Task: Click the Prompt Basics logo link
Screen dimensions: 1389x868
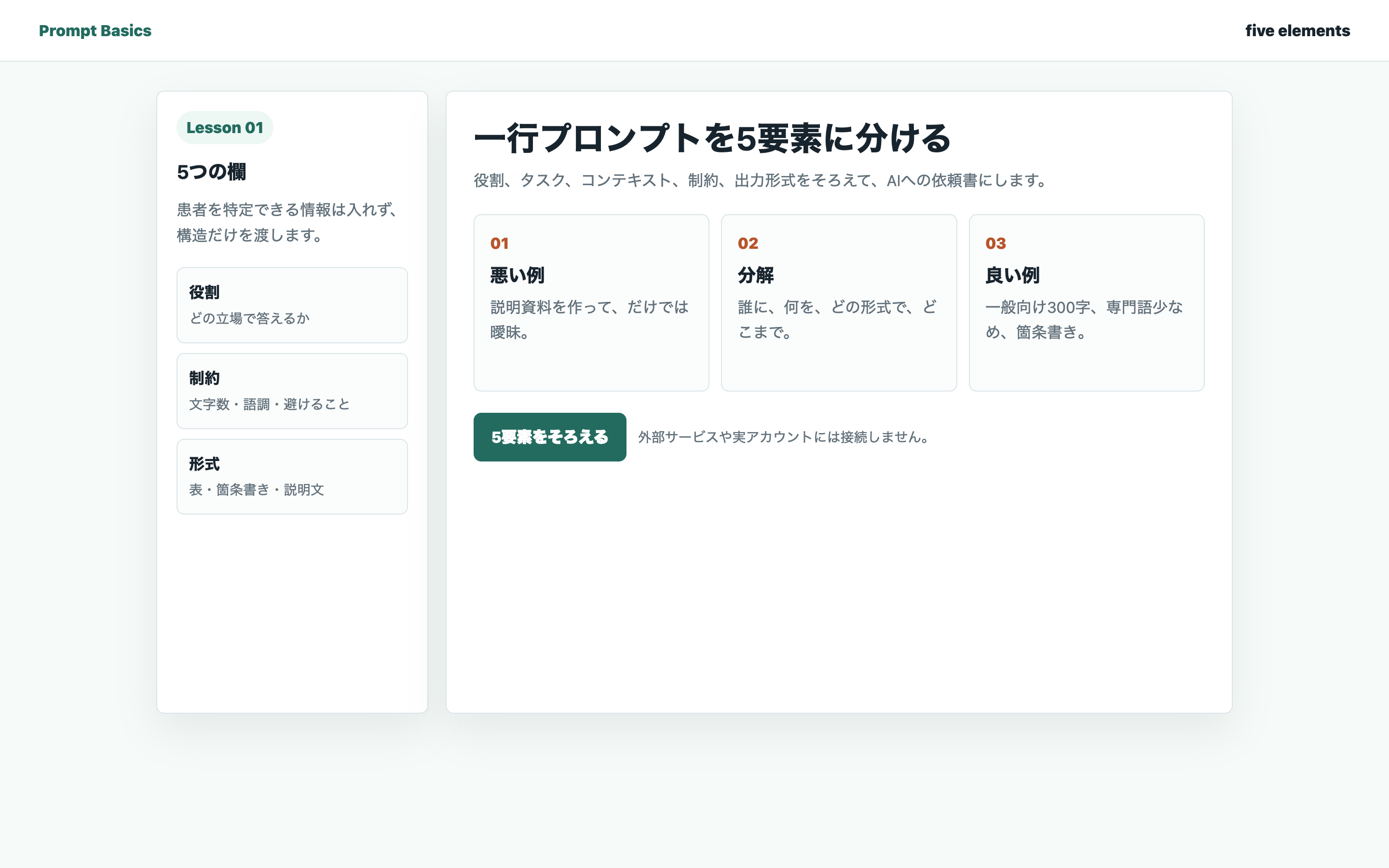Action: point(95,30)
